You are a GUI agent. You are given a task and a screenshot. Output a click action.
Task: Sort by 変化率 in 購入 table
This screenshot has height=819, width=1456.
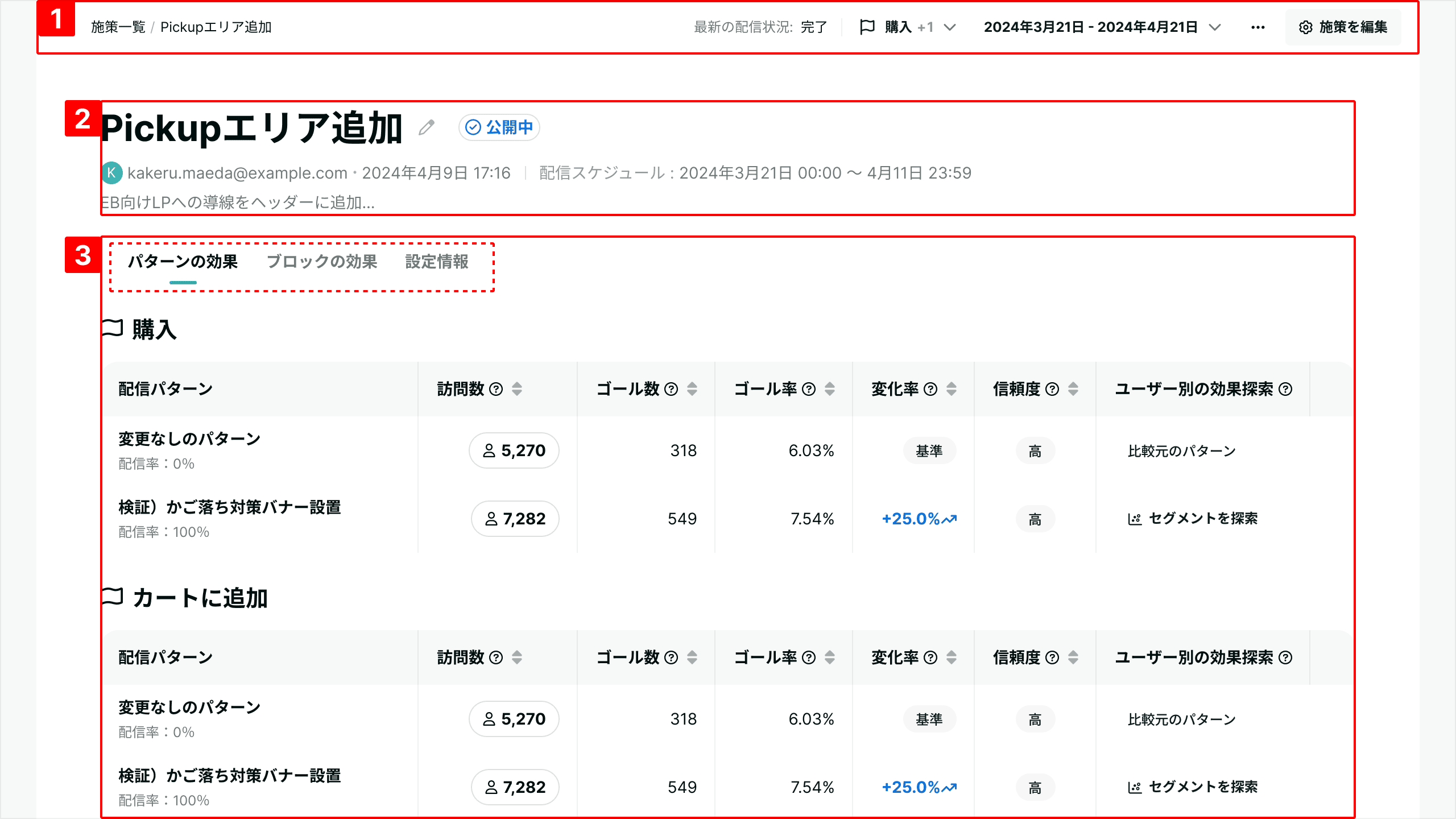952,389
